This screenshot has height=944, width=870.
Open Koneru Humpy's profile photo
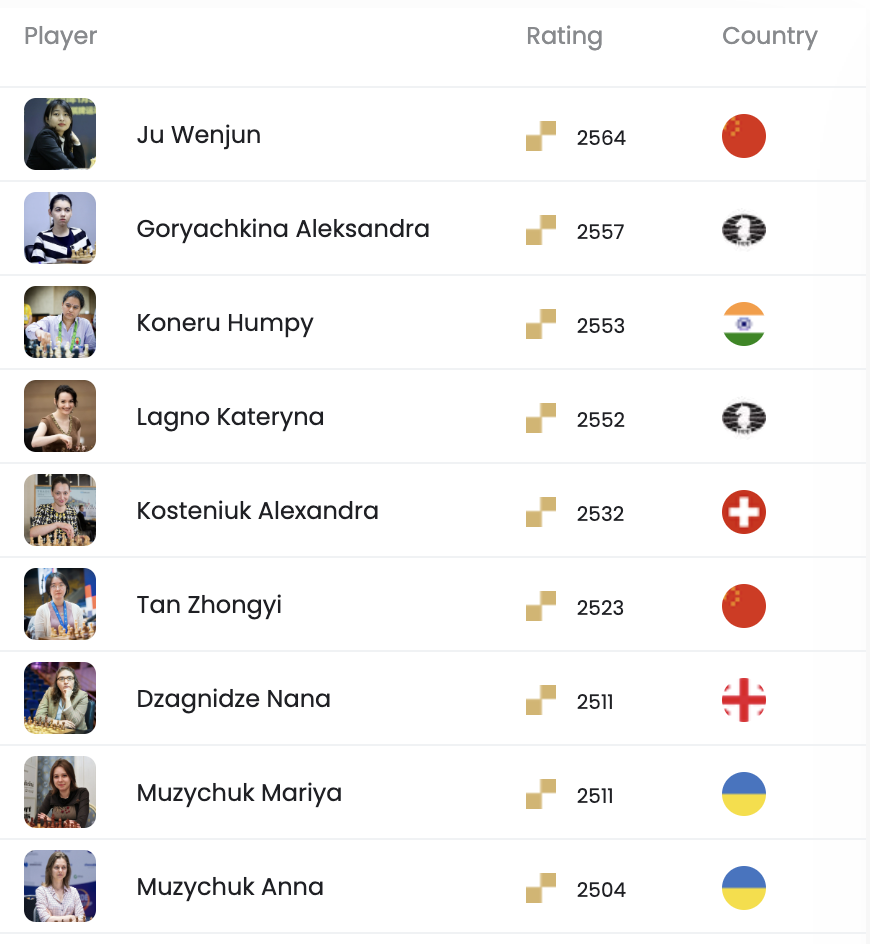tap(60, 321)
